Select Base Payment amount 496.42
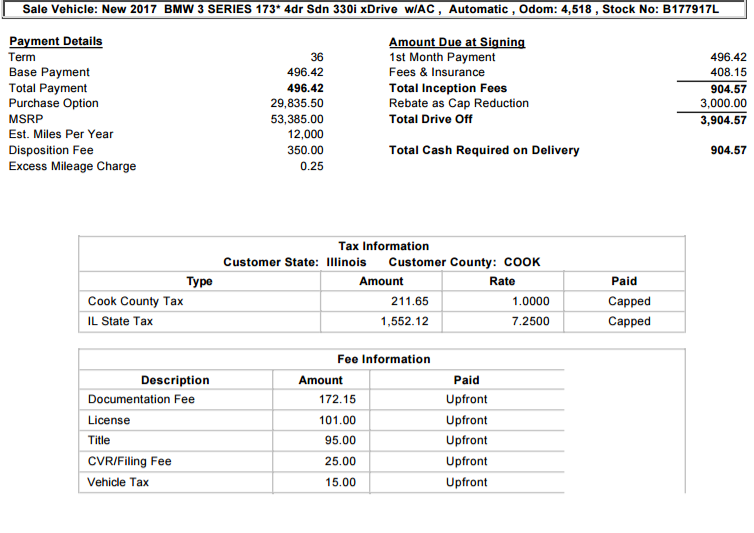 [x=305, y=72]
